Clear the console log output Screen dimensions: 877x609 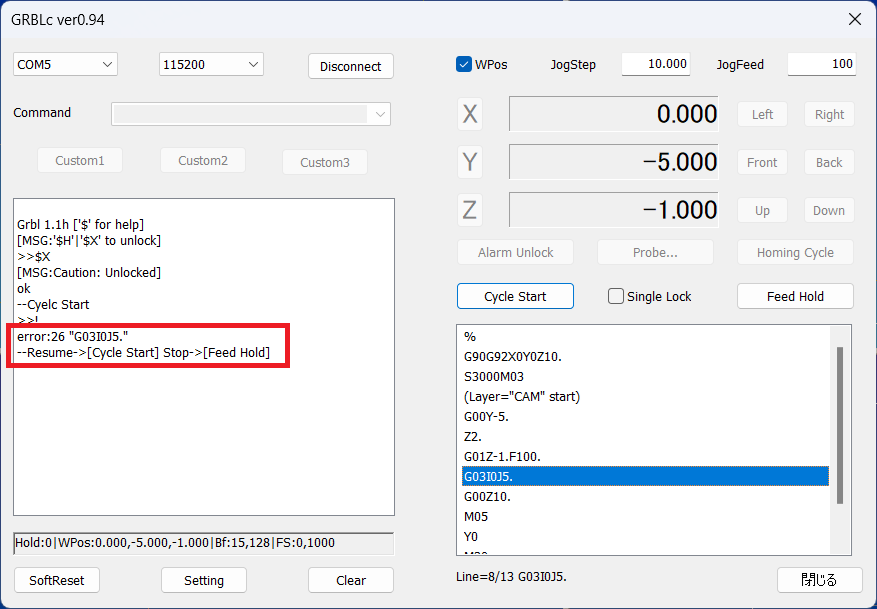pos(350,580)
